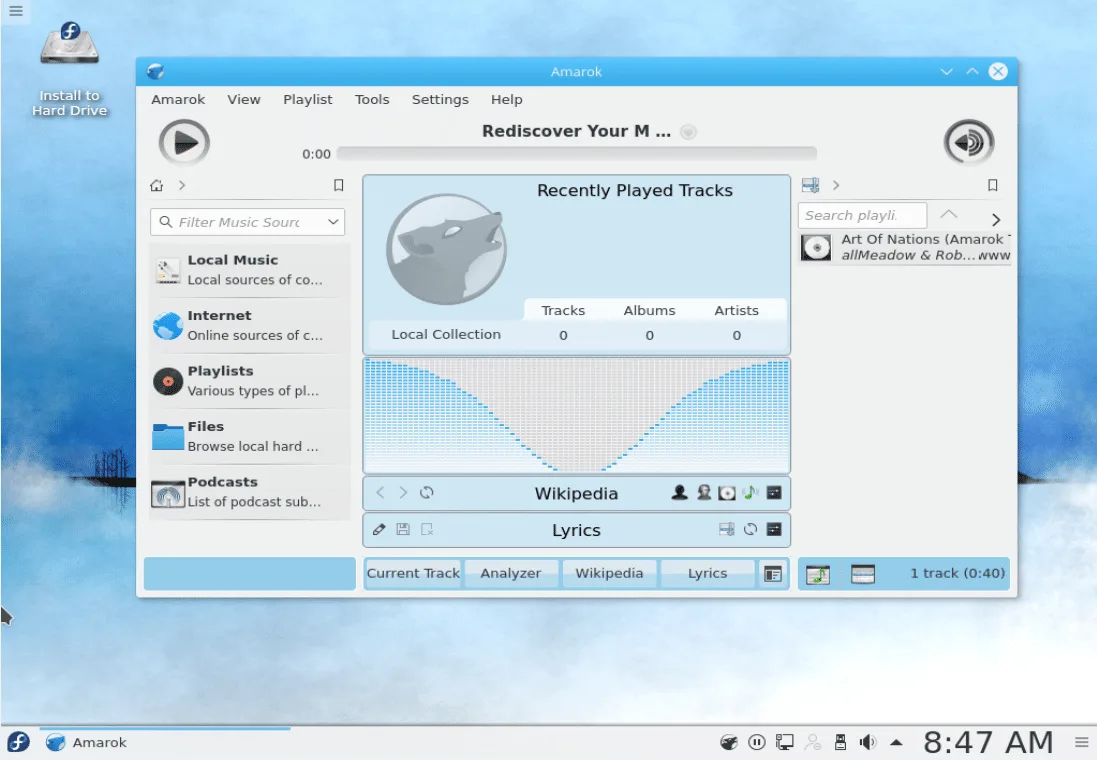This screenshot has width=1097, height=760.
Task: Go forward in Wikipedia applet
Action: pos(403,493)
